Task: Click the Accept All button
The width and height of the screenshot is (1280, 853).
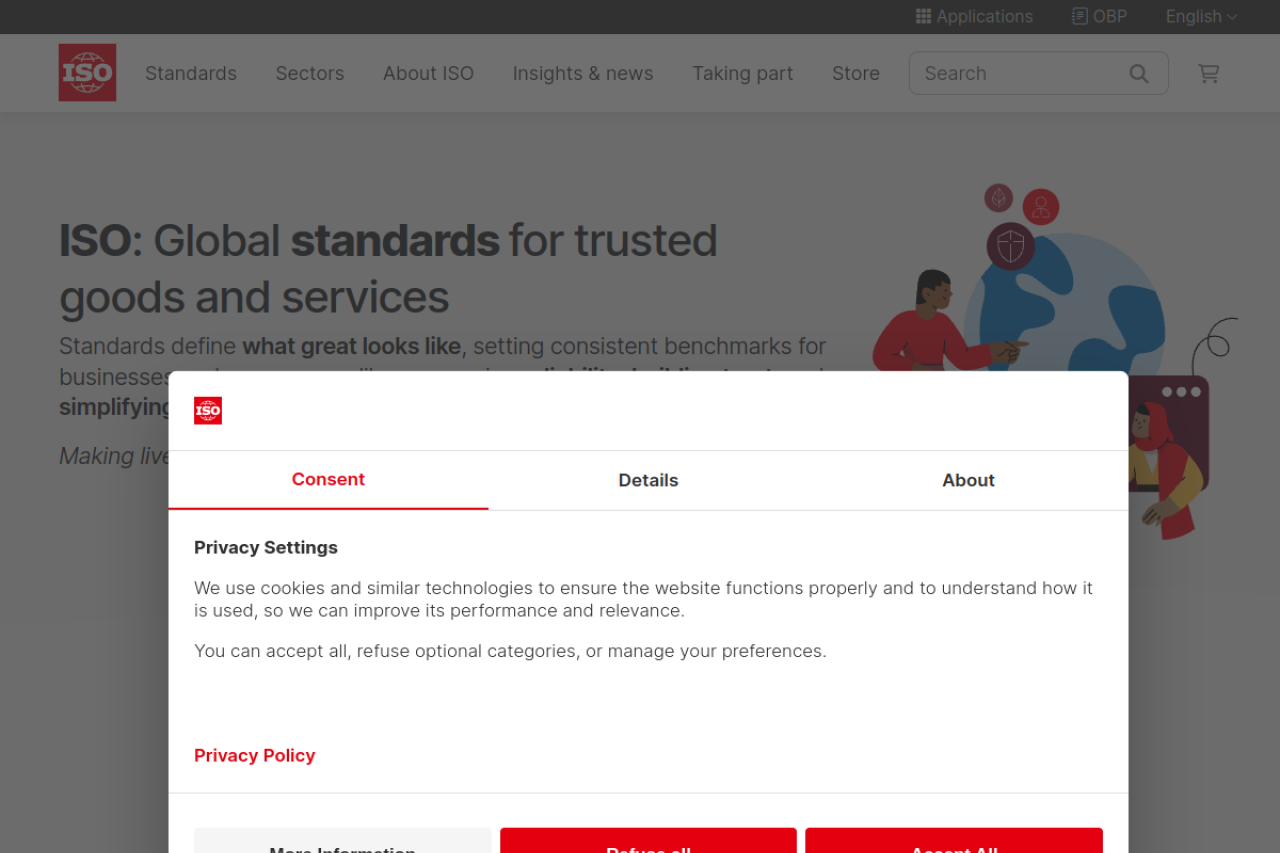Action: 954,840
